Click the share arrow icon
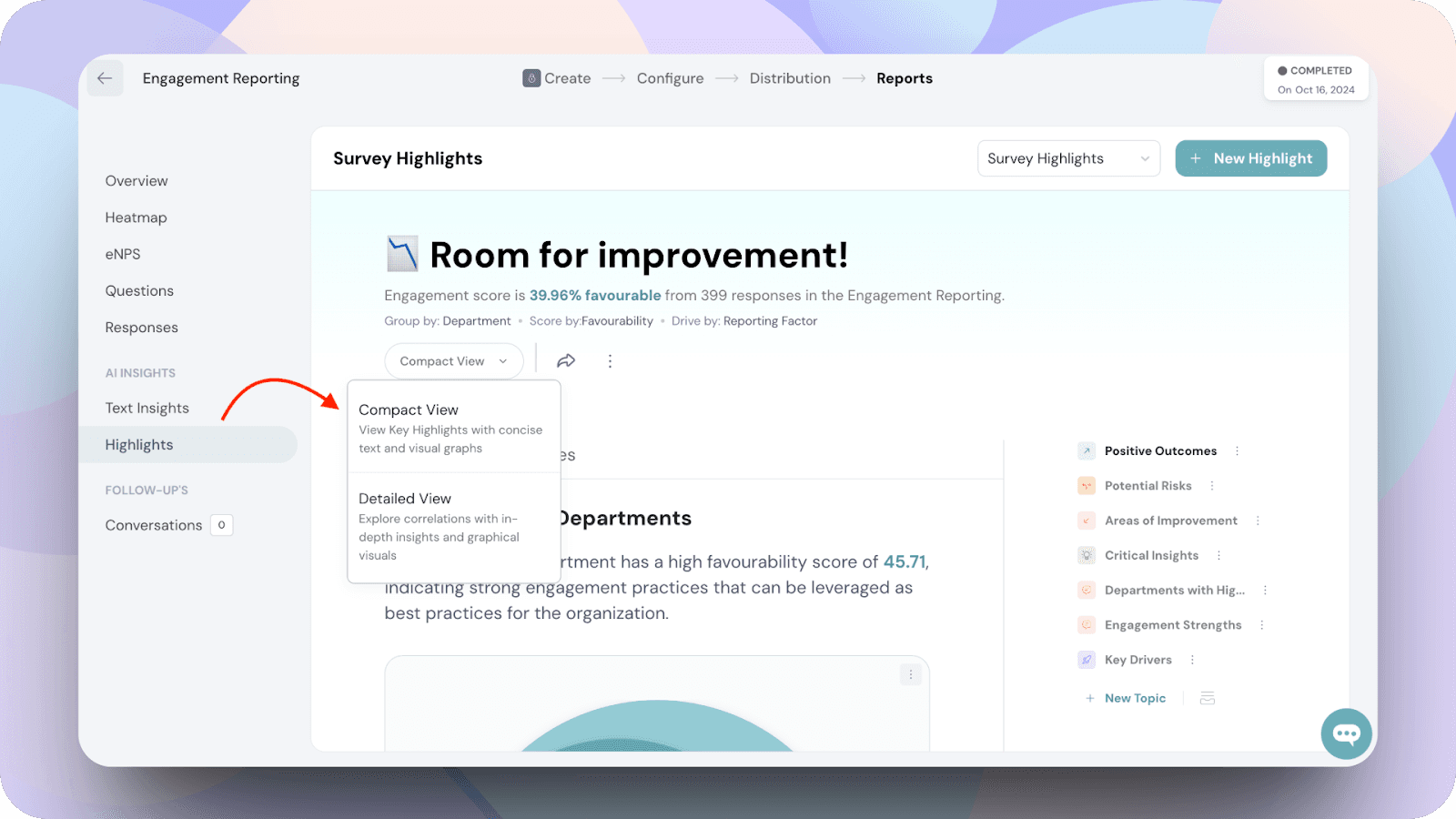The height and width of the screenshot is (819, 1456). tap(566, 361)
